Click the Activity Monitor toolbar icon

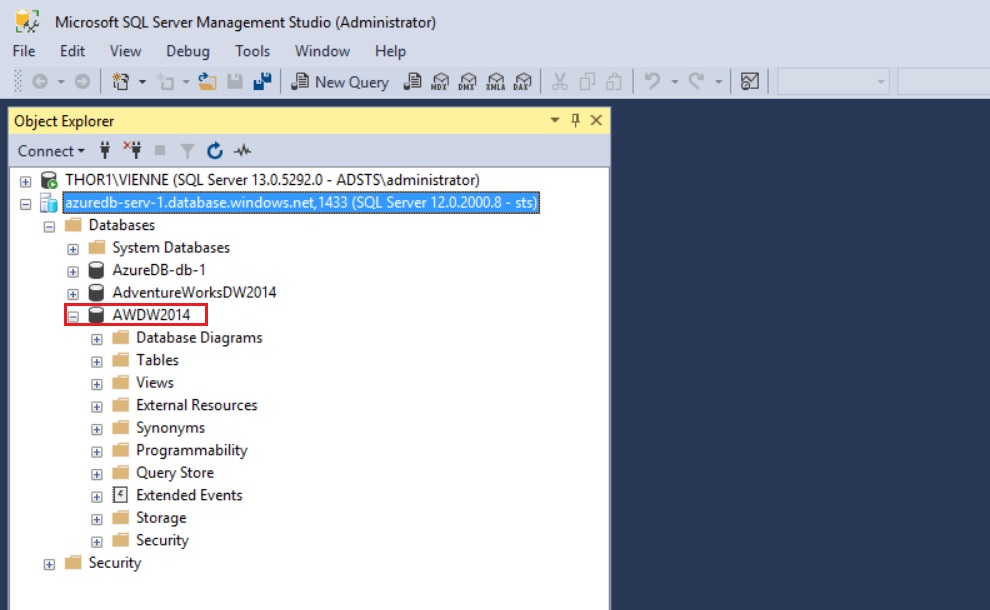click(x=749, y=81)
